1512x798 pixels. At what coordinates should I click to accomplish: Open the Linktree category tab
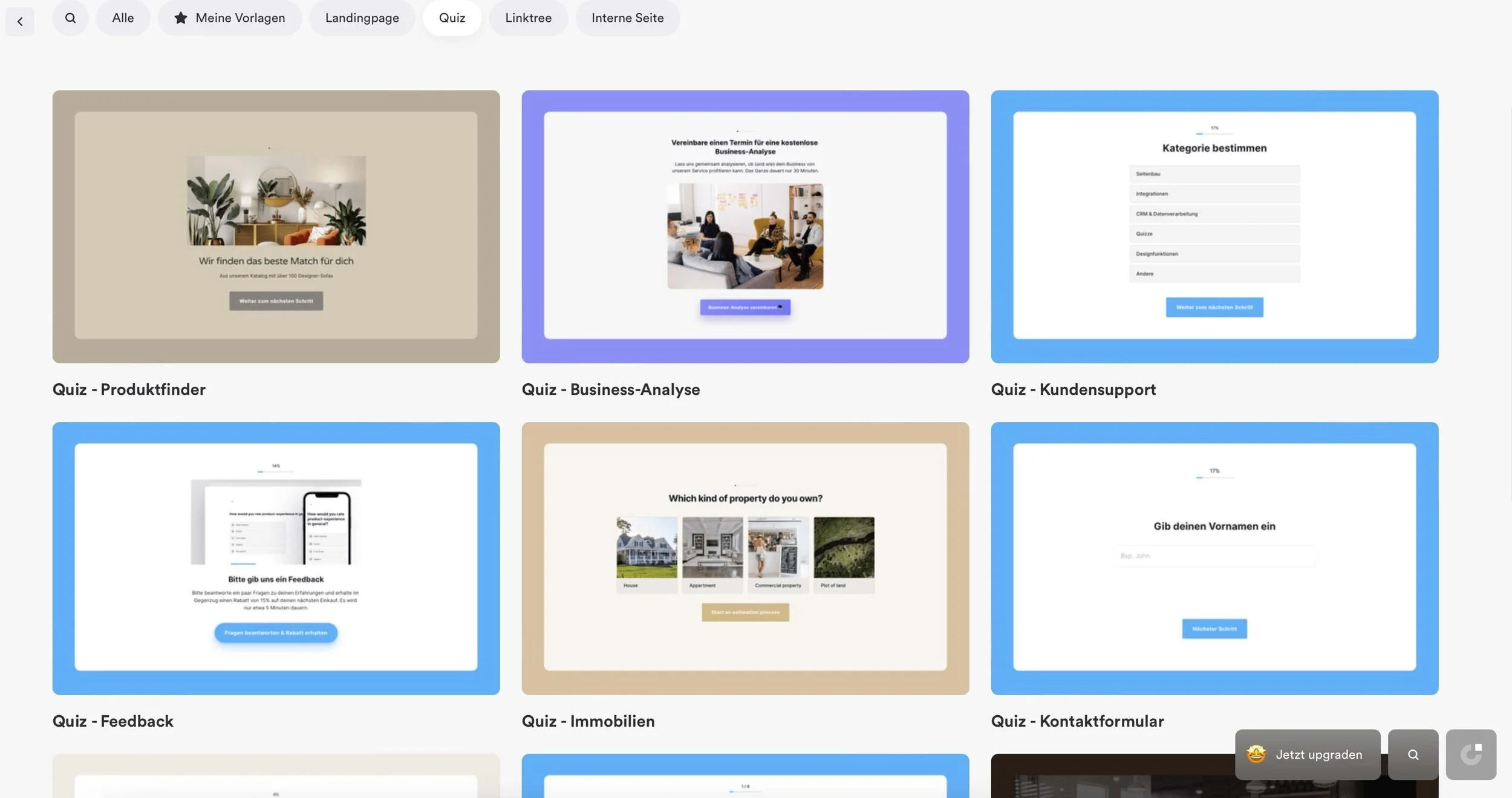pos(528,18)
